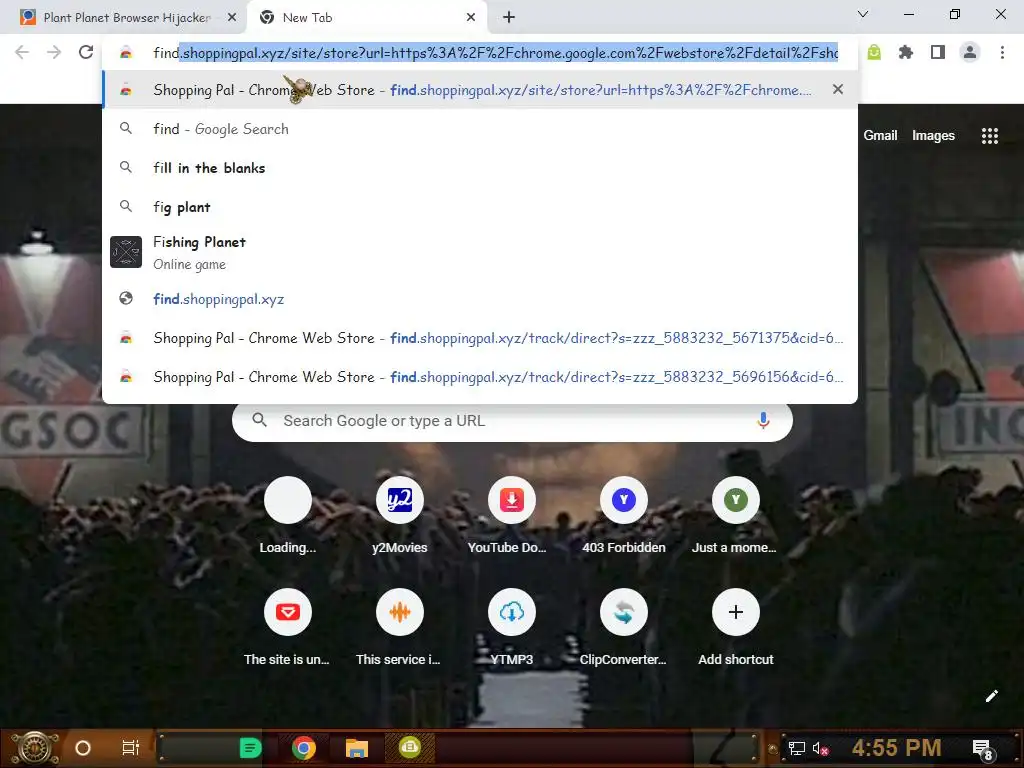Open the Google apps grid

[x=989, y=135]
